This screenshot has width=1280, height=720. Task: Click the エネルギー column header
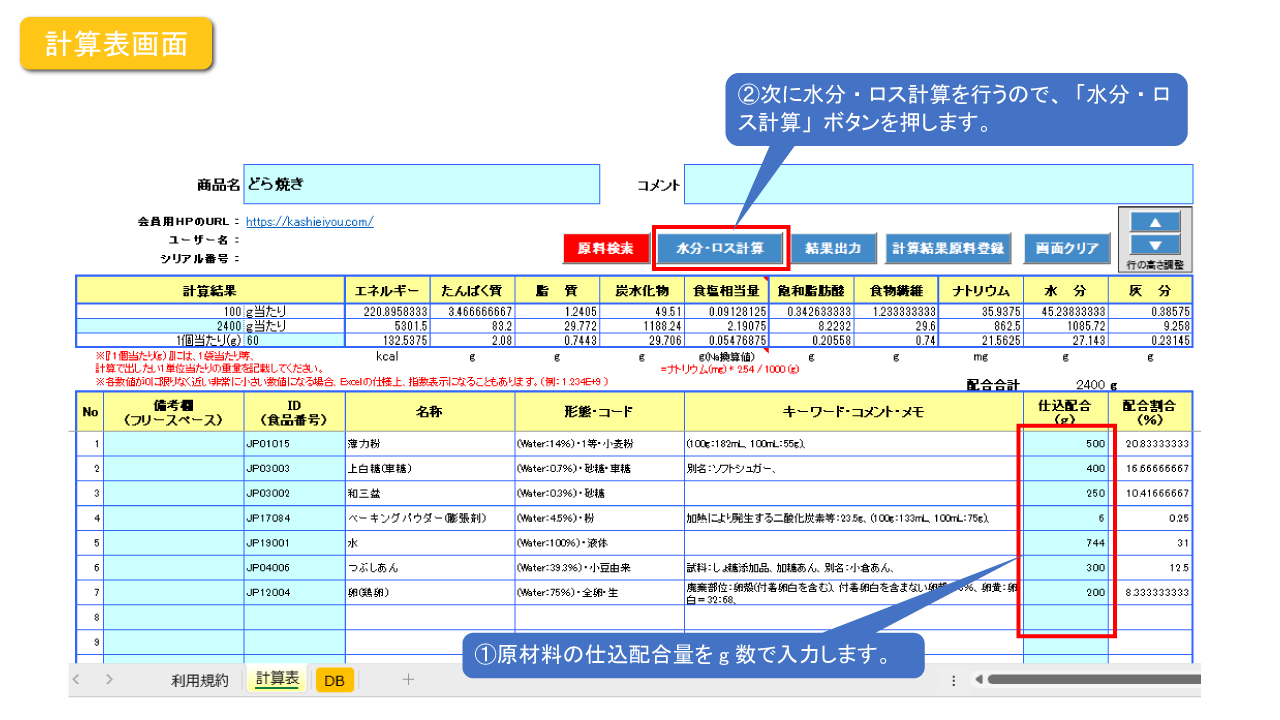(x=387, y=290)
